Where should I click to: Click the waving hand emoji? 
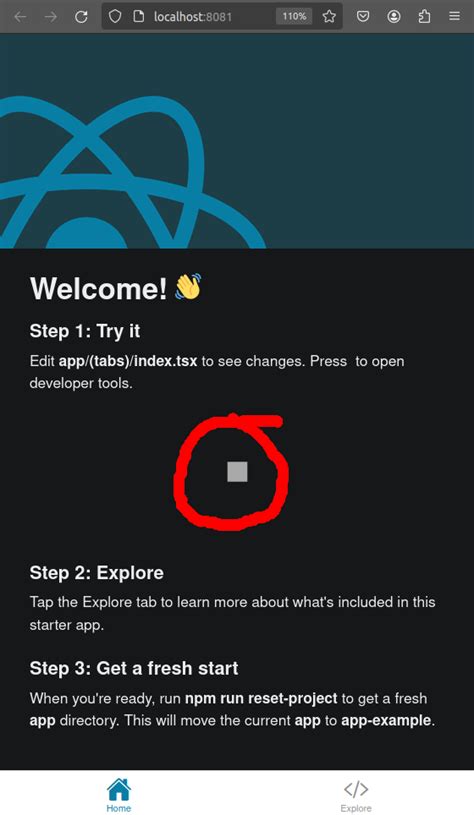(188, 287)
